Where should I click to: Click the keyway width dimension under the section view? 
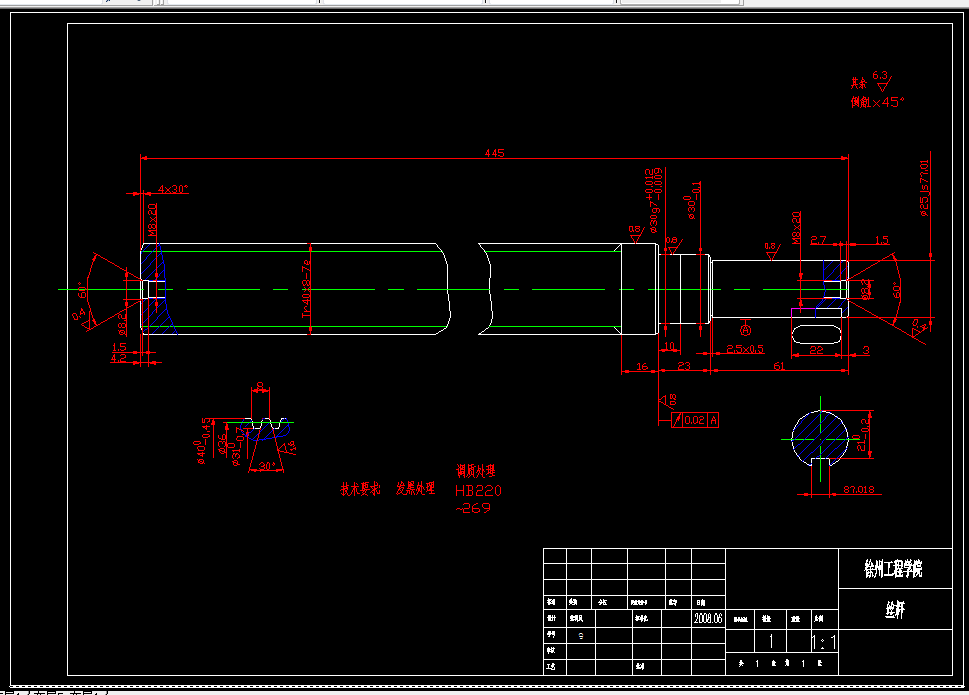pyautogui.click(x=859, y=489)
